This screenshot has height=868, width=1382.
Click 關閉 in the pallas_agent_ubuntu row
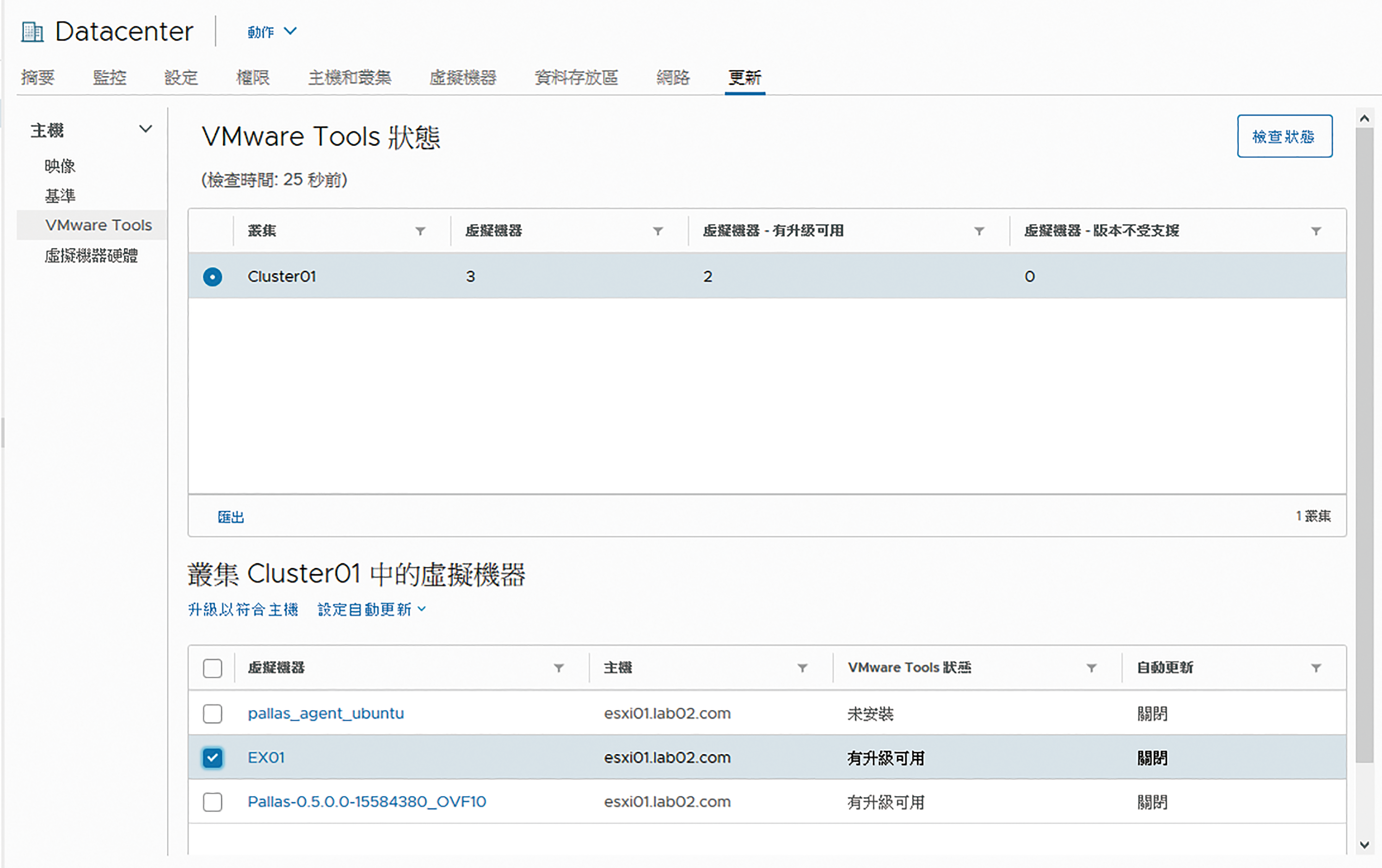[x=1152, y=714]
